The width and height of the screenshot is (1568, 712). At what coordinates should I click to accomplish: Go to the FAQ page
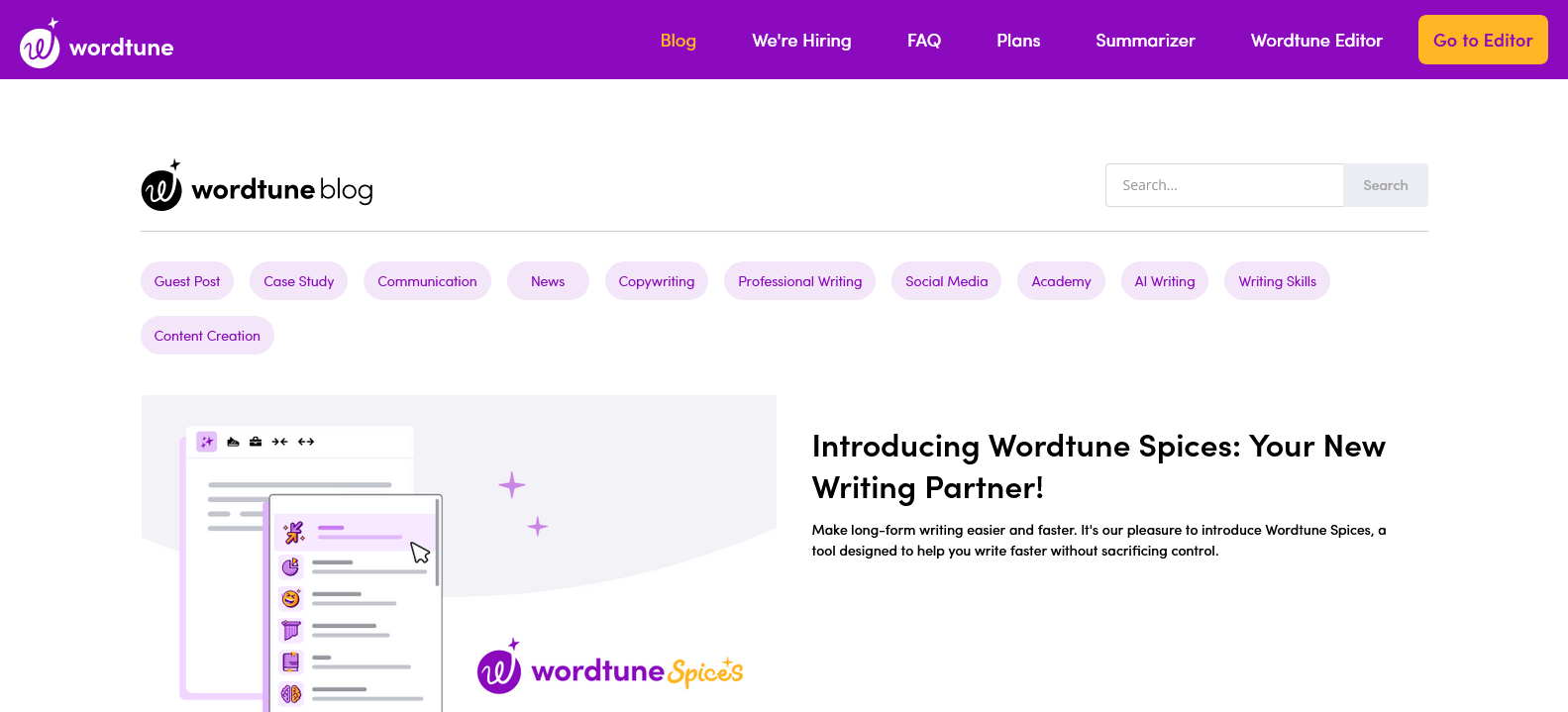pyautogui.click(x=924, y=41)
